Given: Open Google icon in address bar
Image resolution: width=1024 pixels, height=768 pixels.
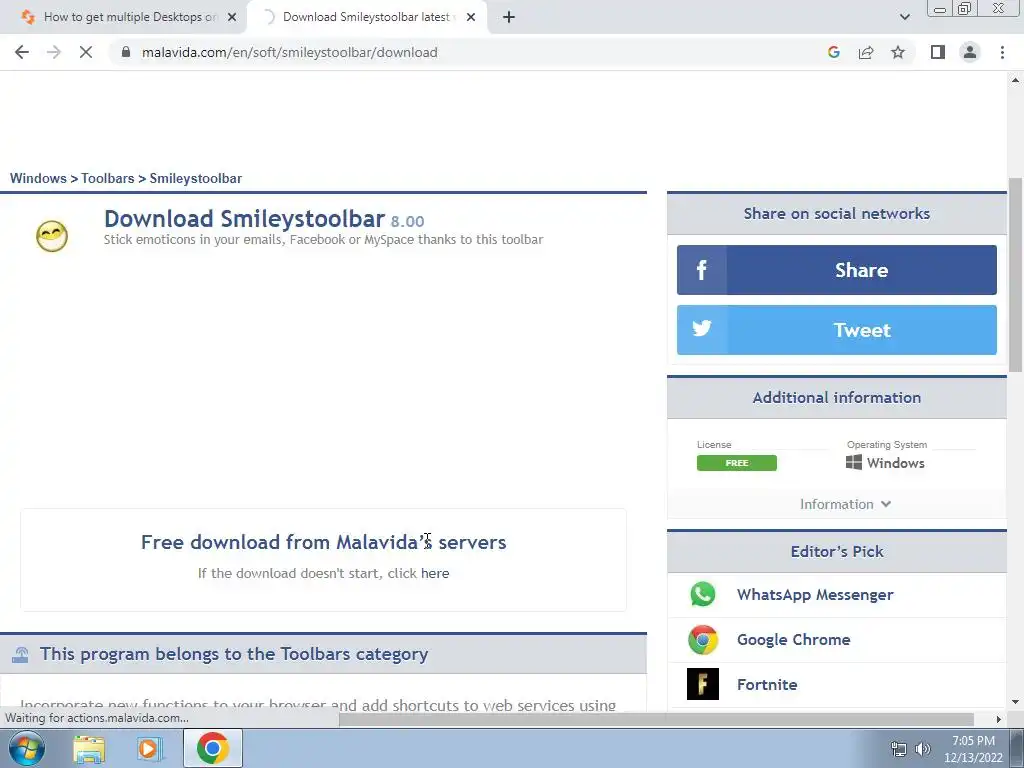Looking at the screenshot, I should [x=833, y=52].
